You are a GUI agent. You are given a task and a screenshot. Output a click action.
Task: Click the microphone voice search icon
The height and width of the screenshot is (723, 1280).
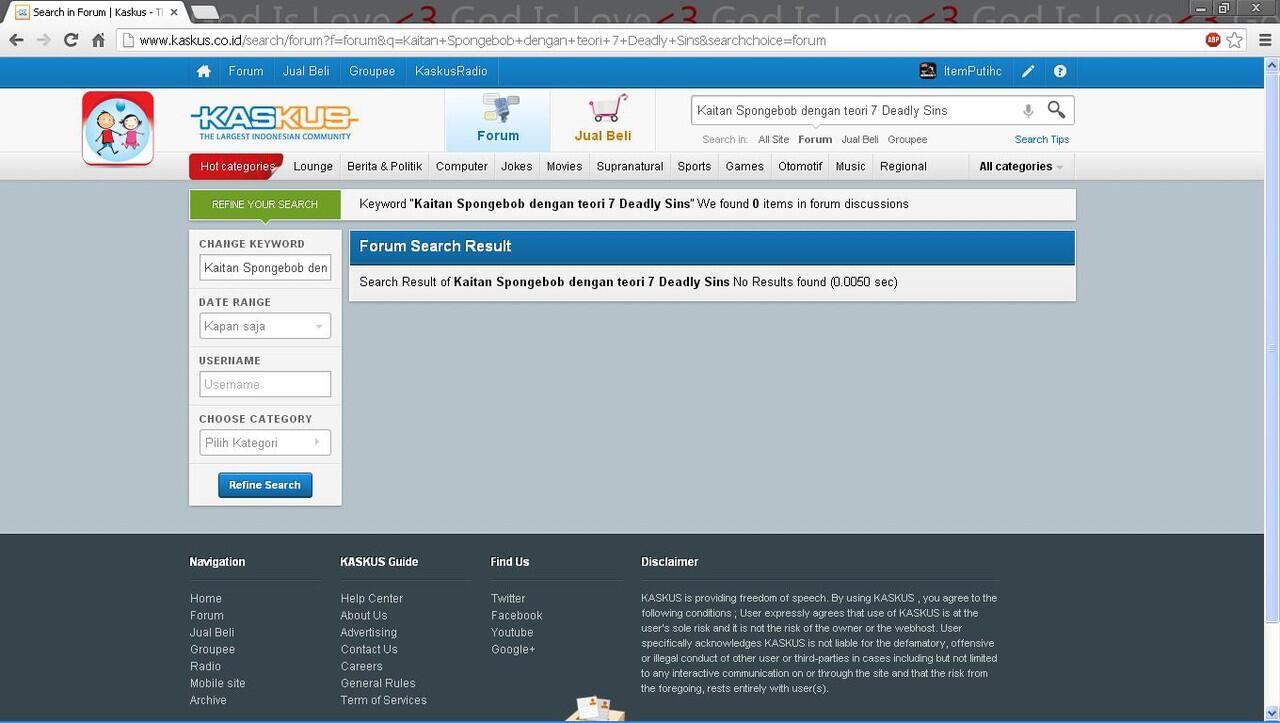1028,110
